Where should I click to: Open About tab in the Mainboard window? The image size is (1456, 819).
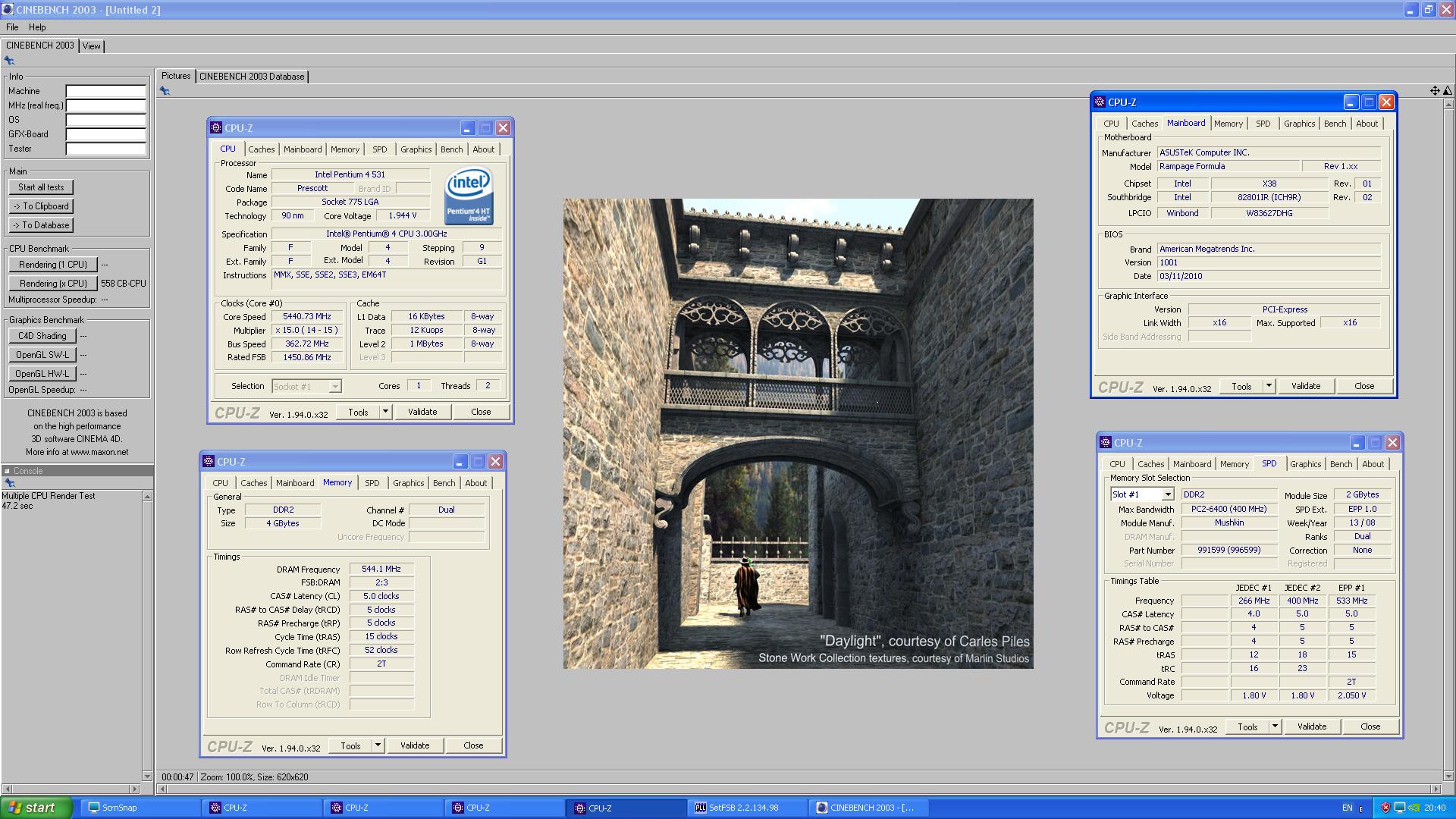coord(1367,124)
